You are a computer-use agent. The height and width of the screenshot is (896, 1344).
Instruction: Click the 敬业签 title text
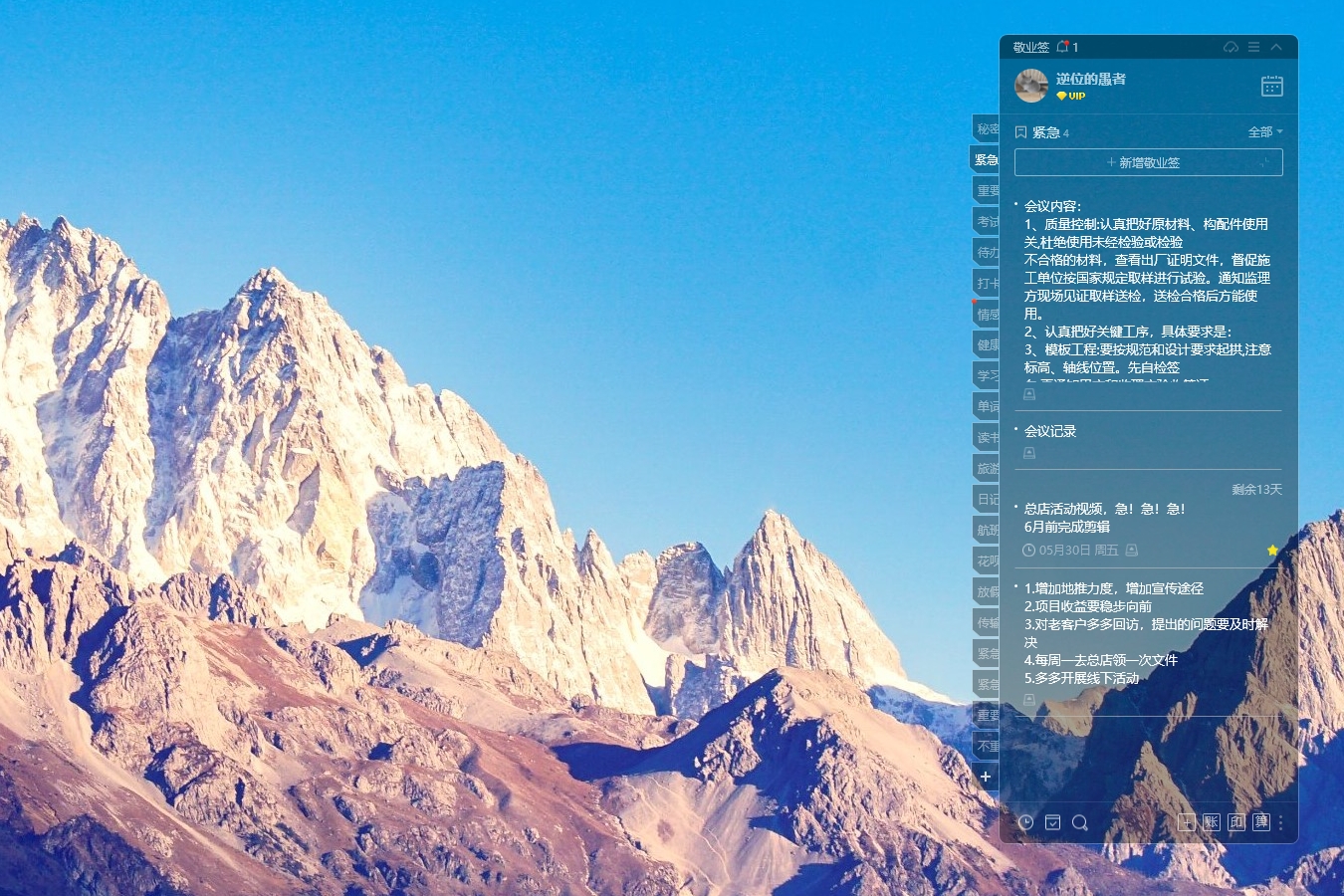pos(1030,47)
